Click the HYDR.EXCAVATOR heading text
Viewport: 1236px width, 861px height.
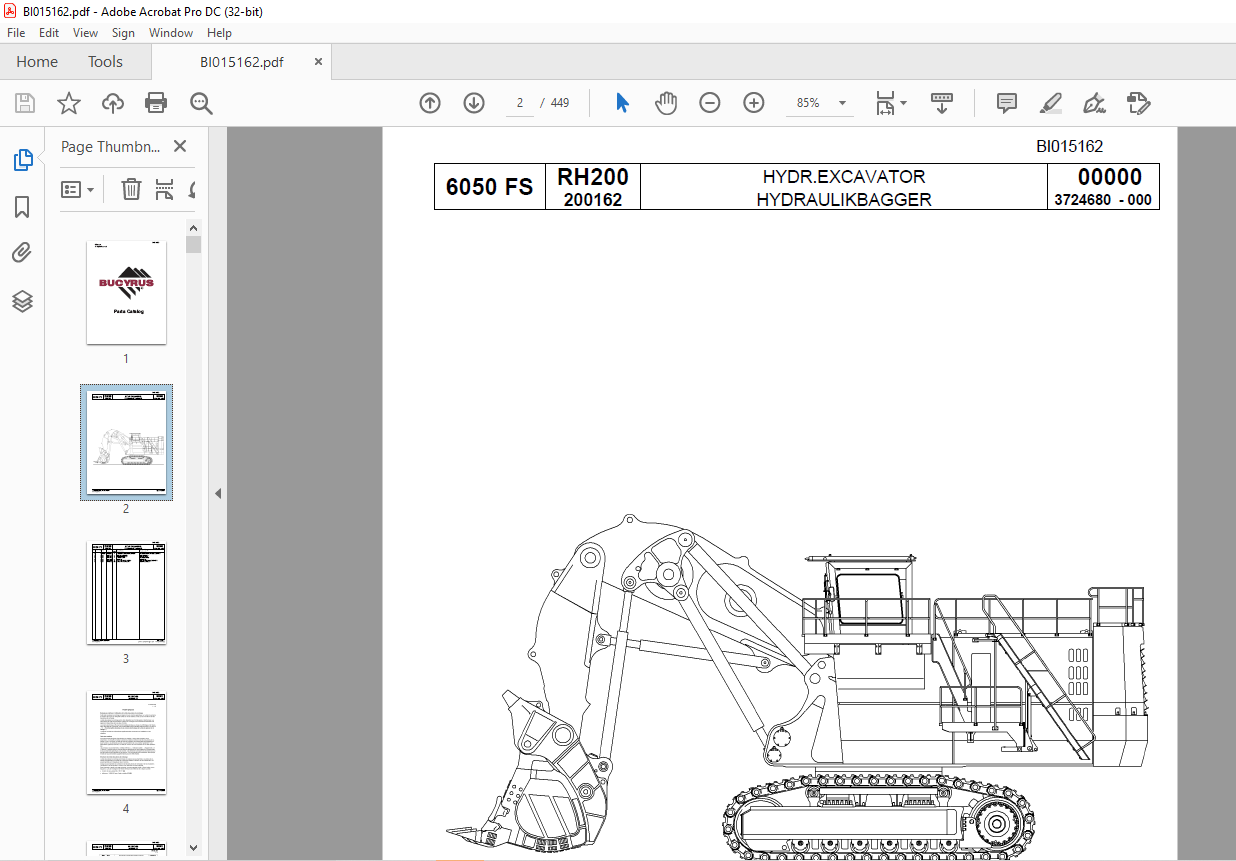point(844,177)
